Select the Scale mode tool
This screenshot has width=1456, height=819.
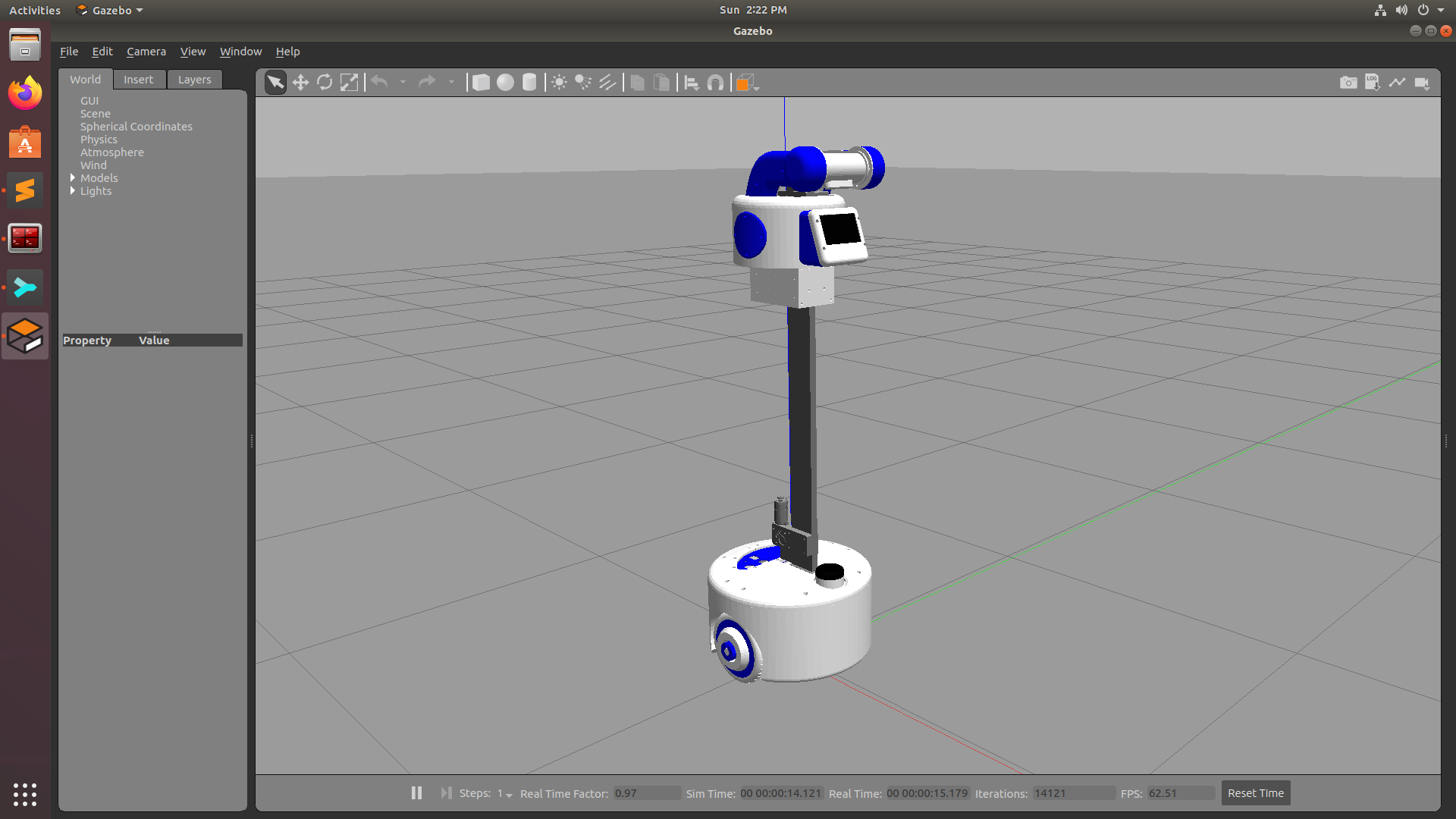pos(349,83)
